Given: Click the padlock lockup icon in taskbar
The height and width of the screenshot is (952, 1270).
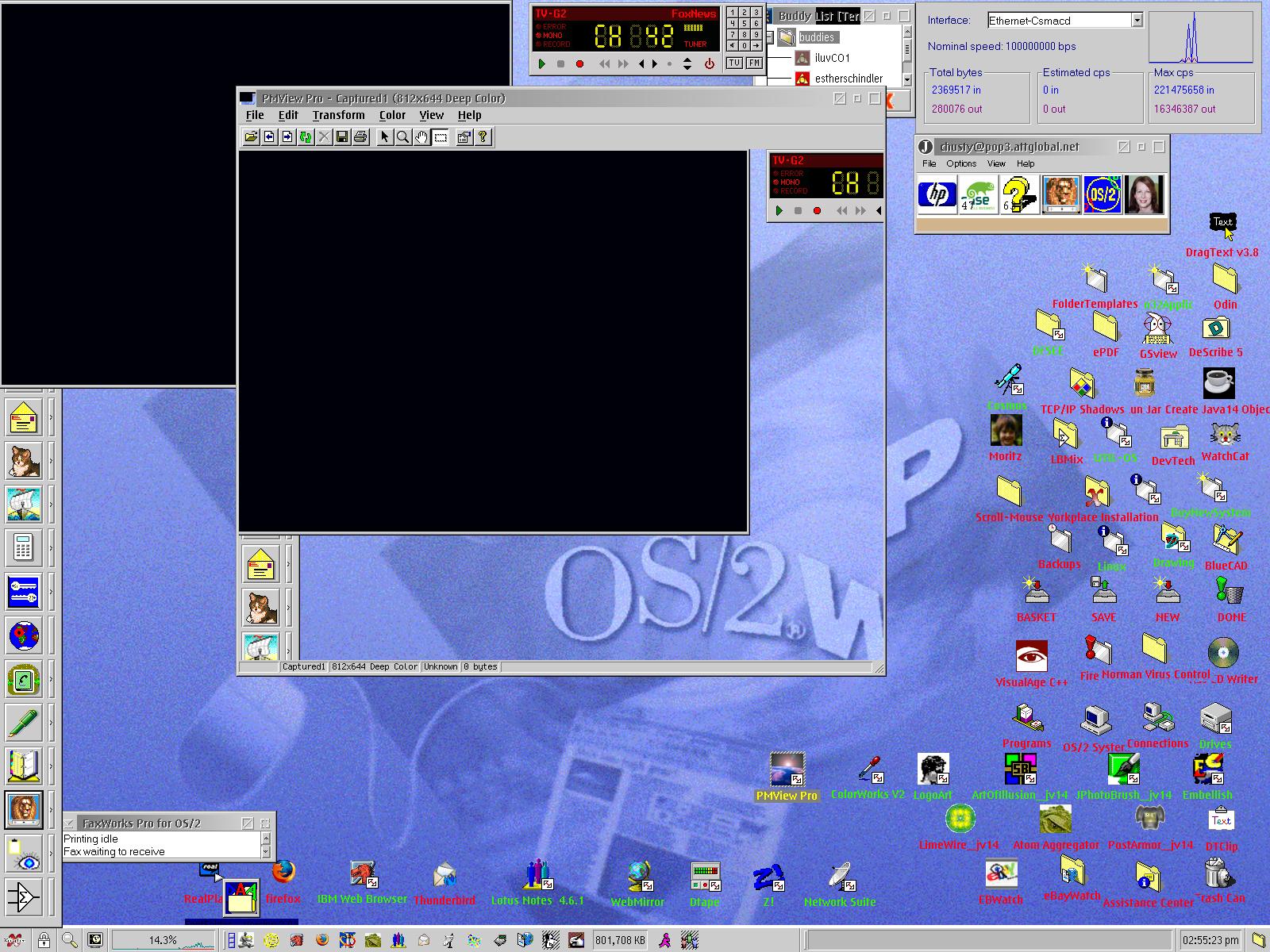Looking at the screenshot, I should pos(44,940).
